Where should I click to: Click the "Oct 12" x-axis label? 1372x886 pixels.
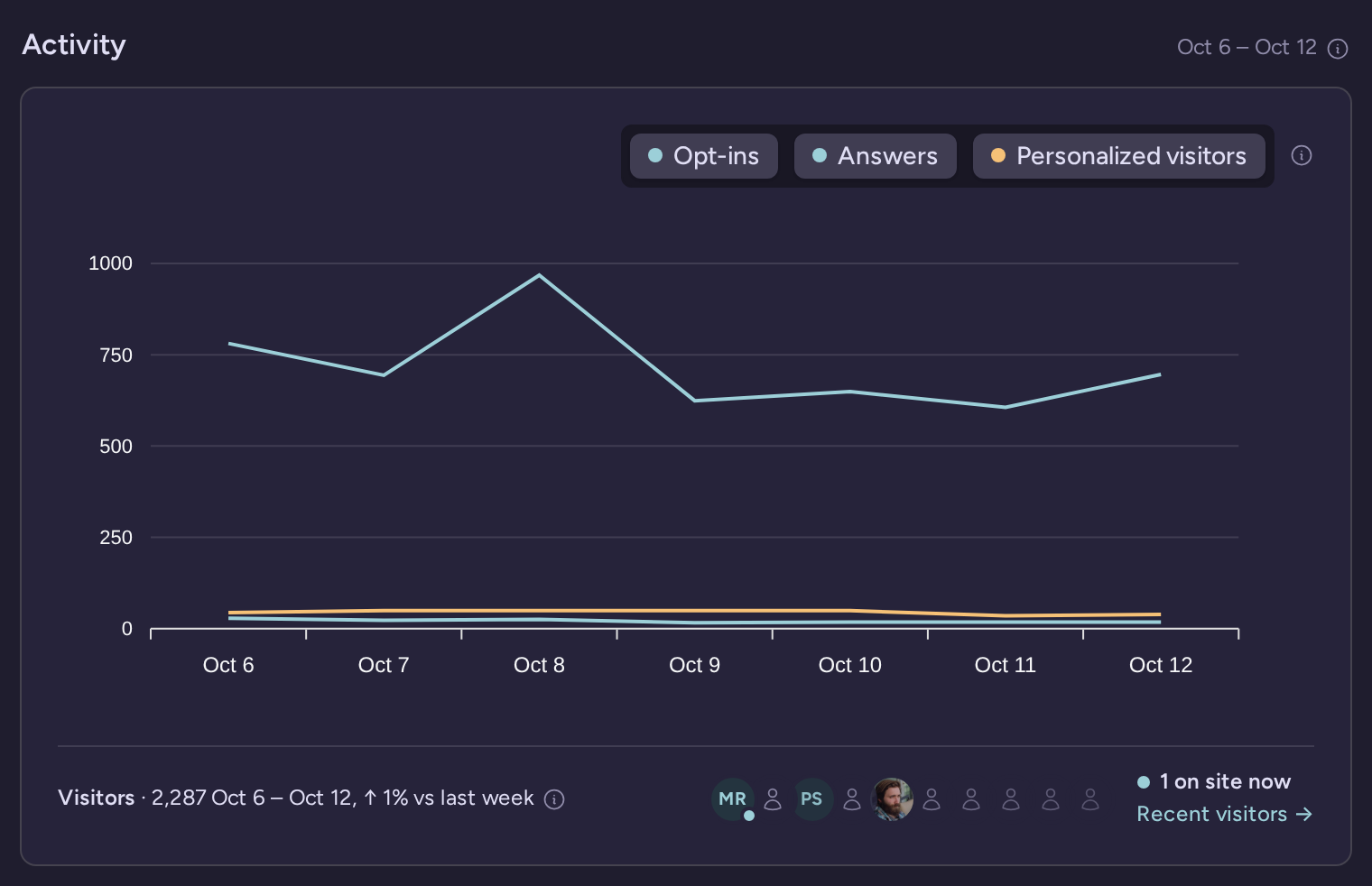coord(1161,665)
